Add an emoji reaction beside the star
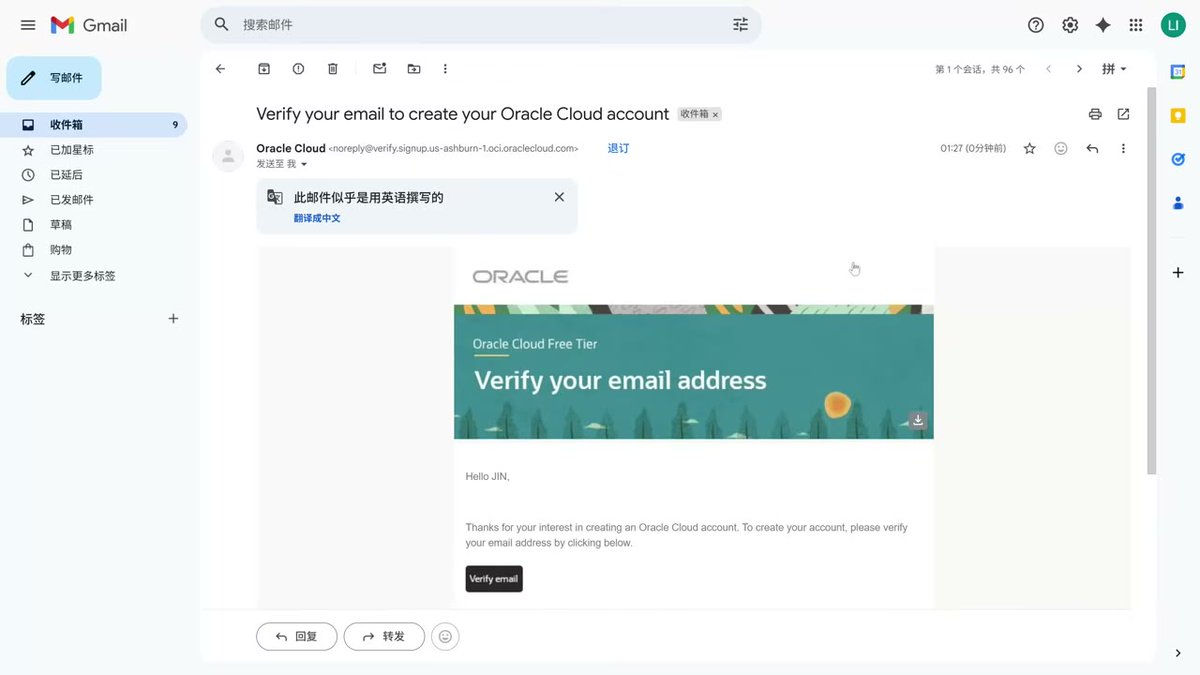Image resolution: width=1200 pixels, height=675 pixels. point(1061,149)
